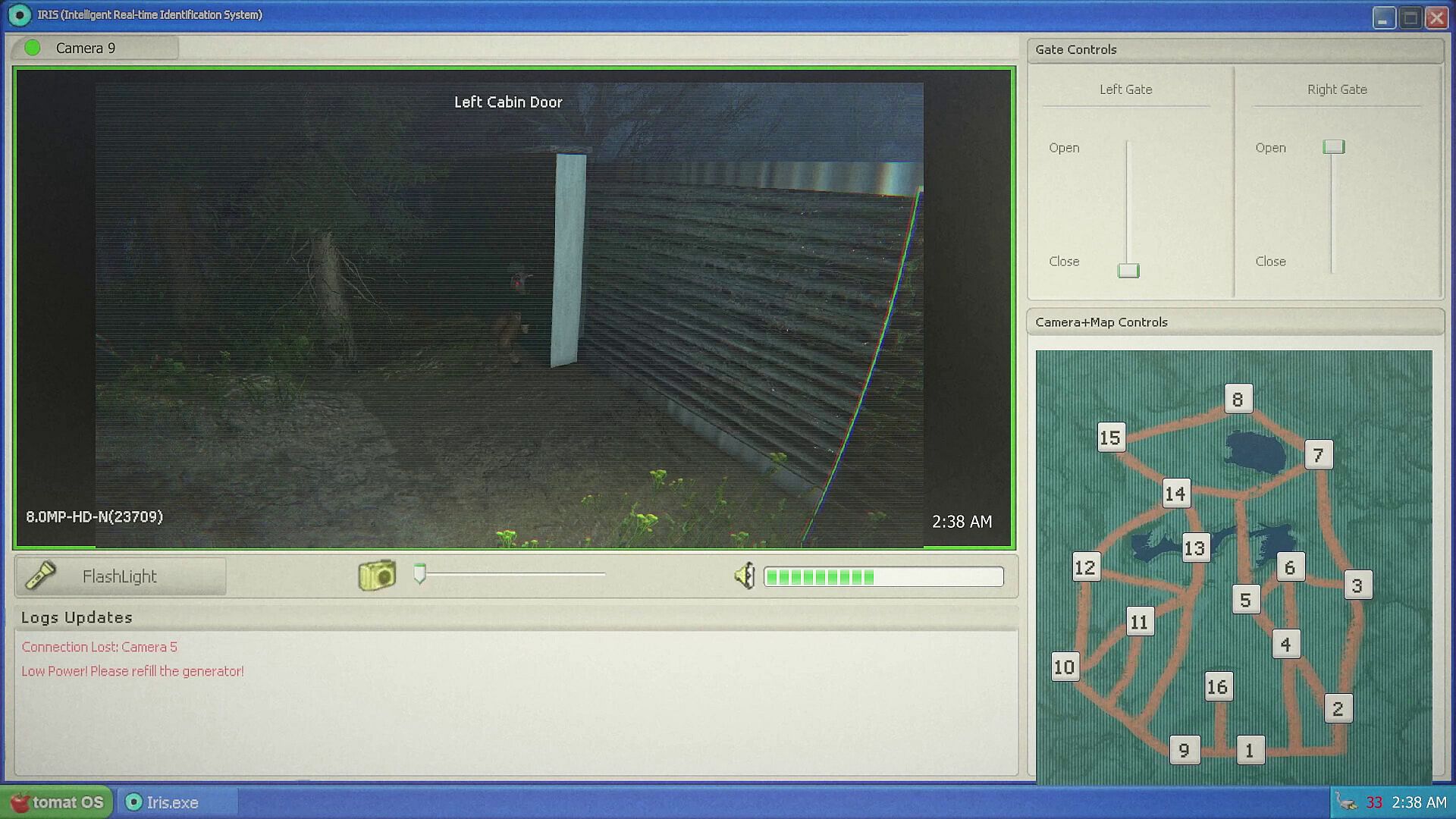Click the camera snapshot icon
Image resolution: width=1456 pixels, height=819 pixels.
377,576
